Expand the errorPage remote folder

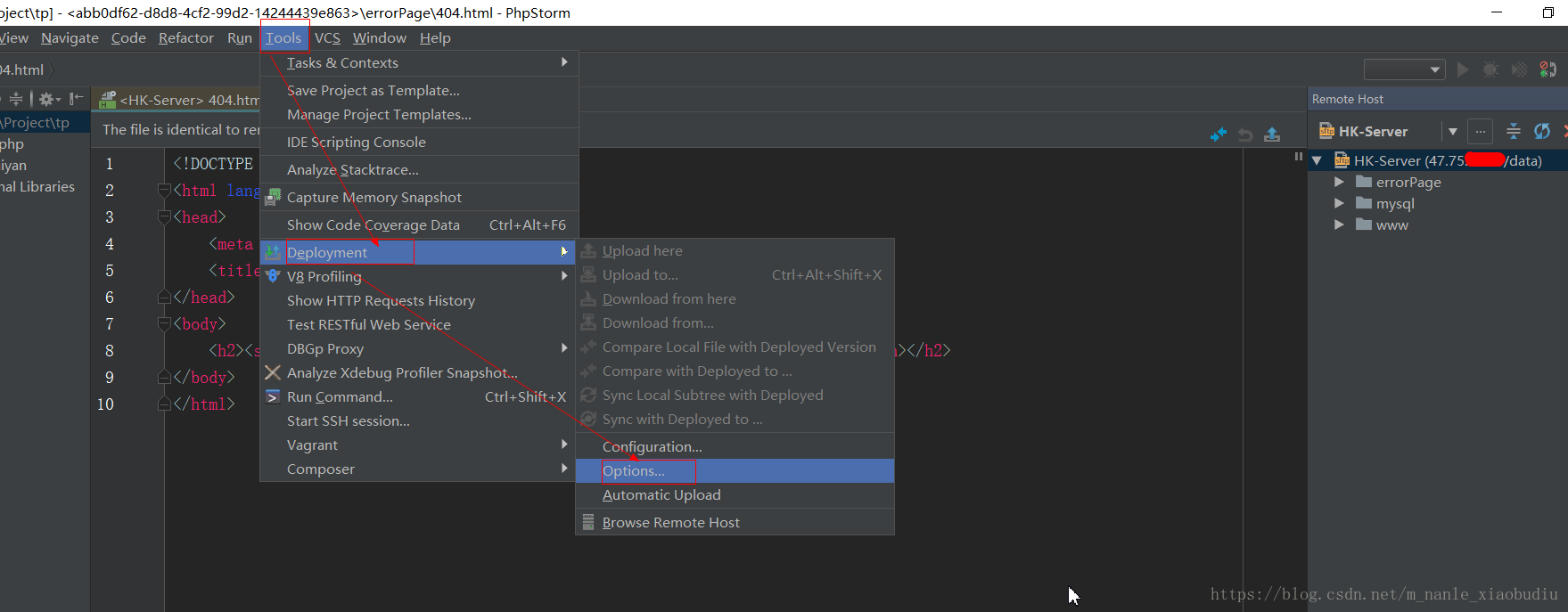pyautogui.click(x=1339, y=182)
